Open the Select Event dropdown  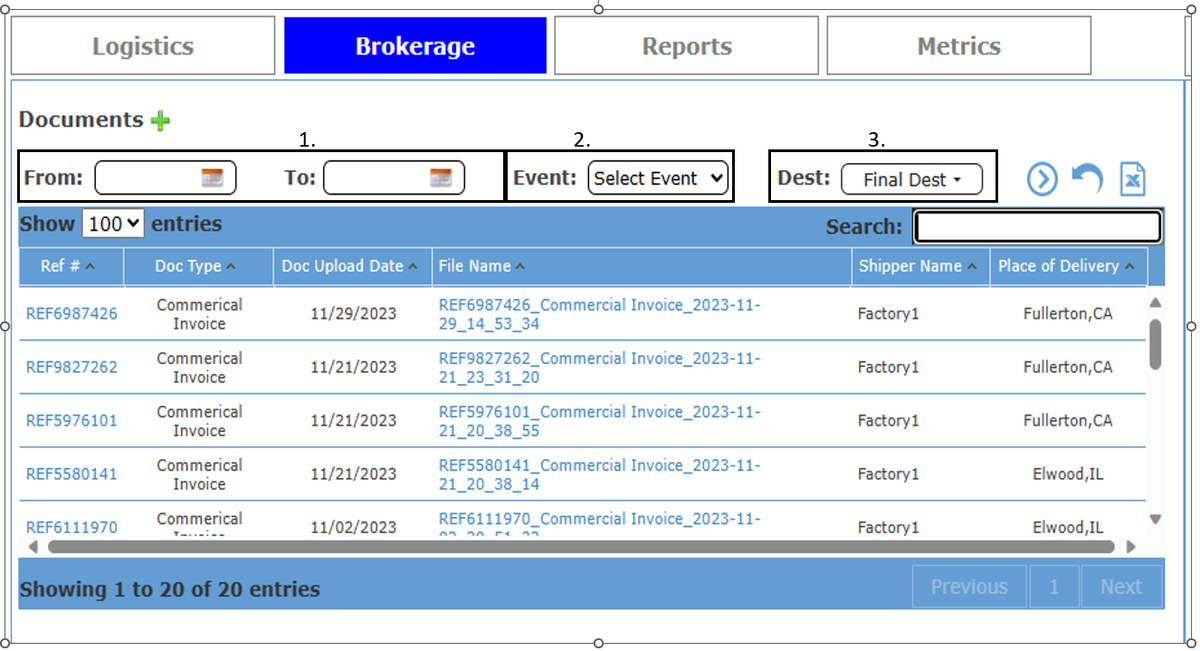pos(658,178)
